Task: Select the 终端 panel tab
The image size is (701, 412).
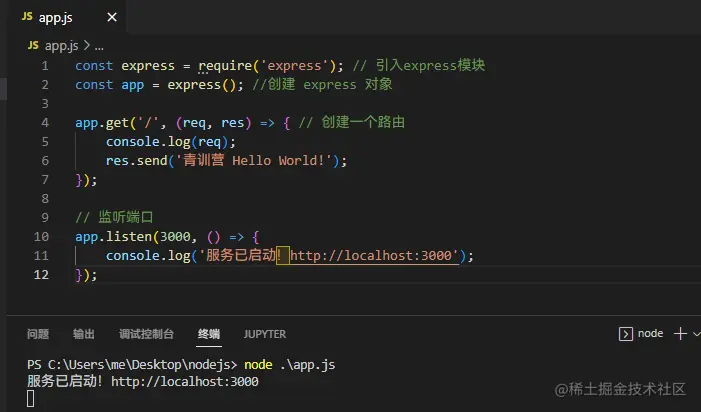Action: [209, 334]
